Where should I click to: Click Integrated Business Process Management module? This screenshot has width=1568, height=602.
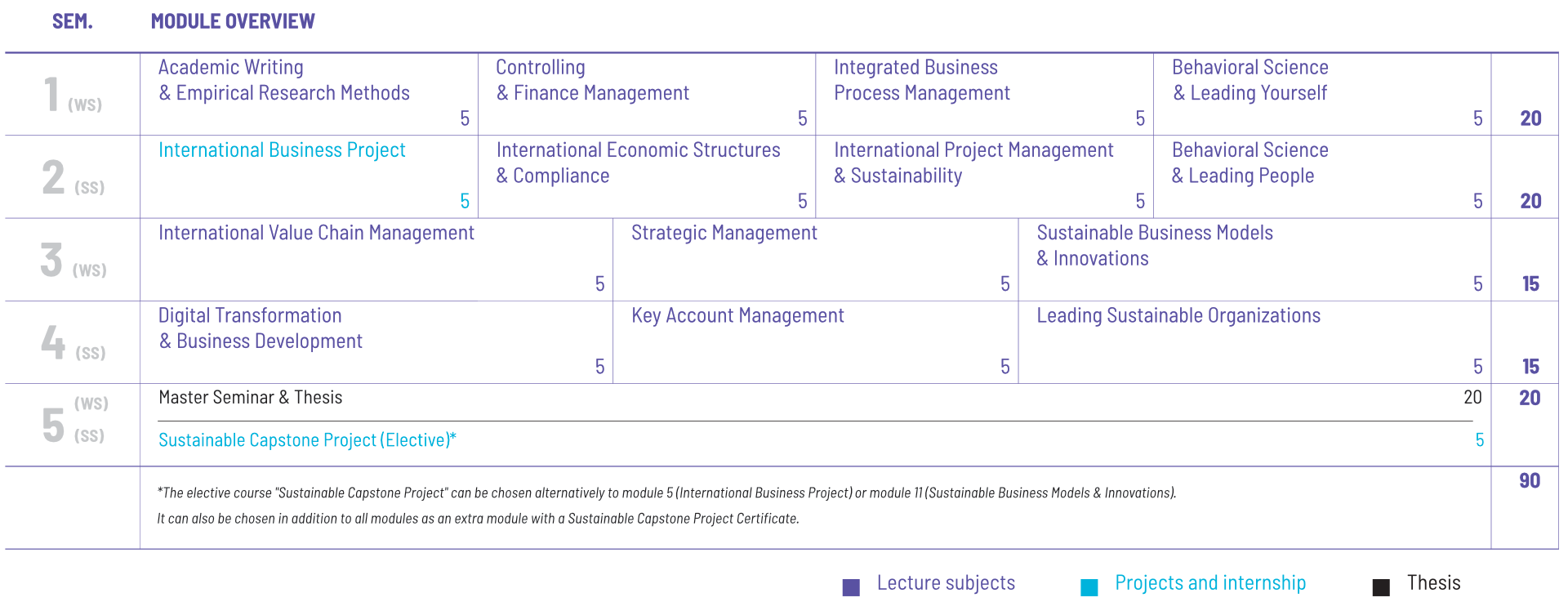(921, 80)
